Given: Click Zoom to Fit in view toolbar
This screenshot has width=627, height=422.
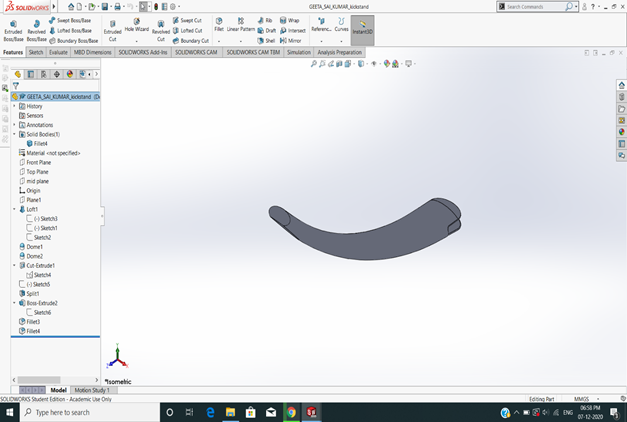Looking at the screenshot, I should point(314,64).
